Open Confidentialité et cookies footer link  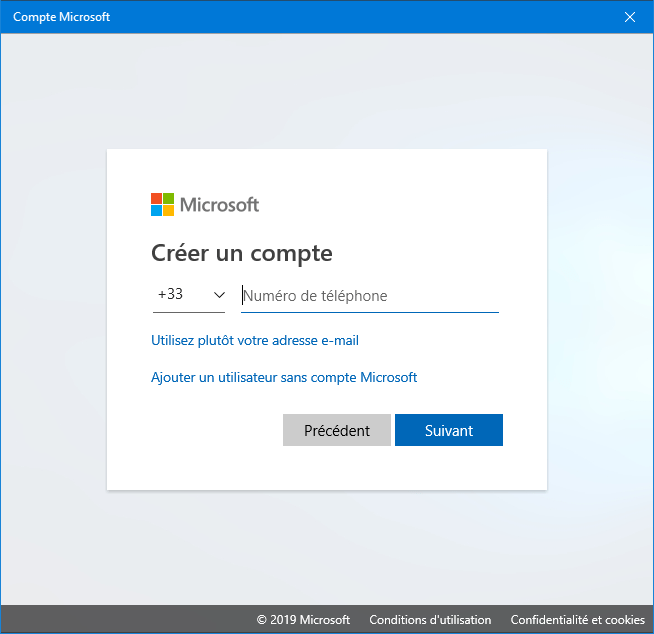(578, 620)
